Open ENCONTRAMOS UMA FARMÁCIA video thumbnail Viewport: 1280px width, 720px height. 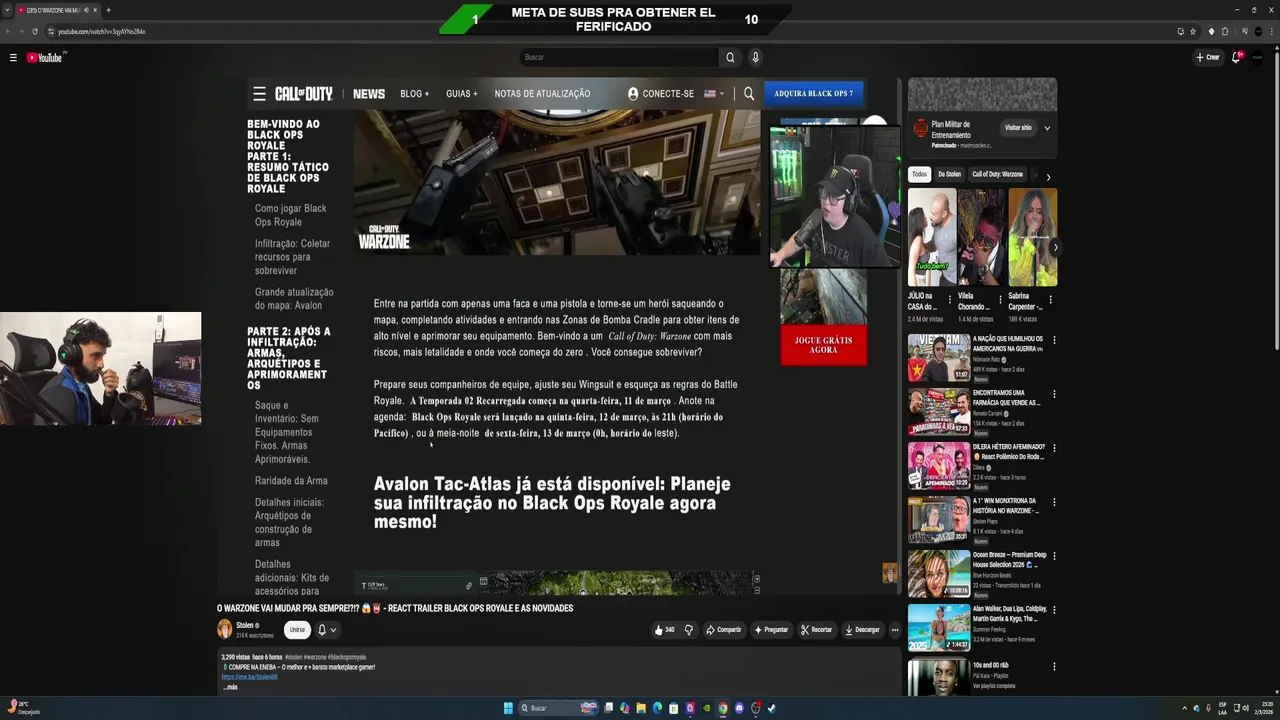pos(938,412)
